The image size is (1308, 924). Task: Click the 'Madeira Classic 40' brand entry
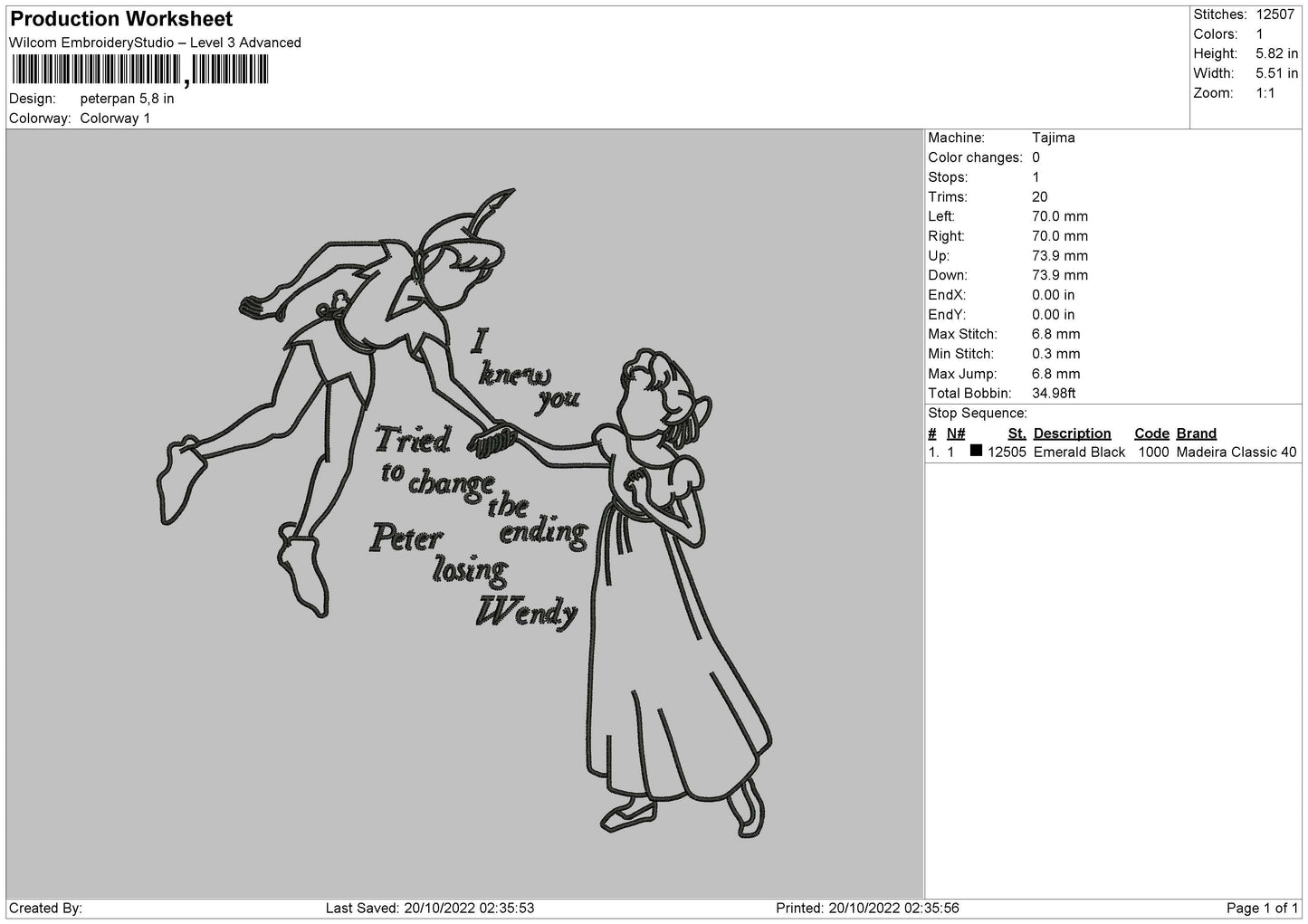coord(1236,452)
